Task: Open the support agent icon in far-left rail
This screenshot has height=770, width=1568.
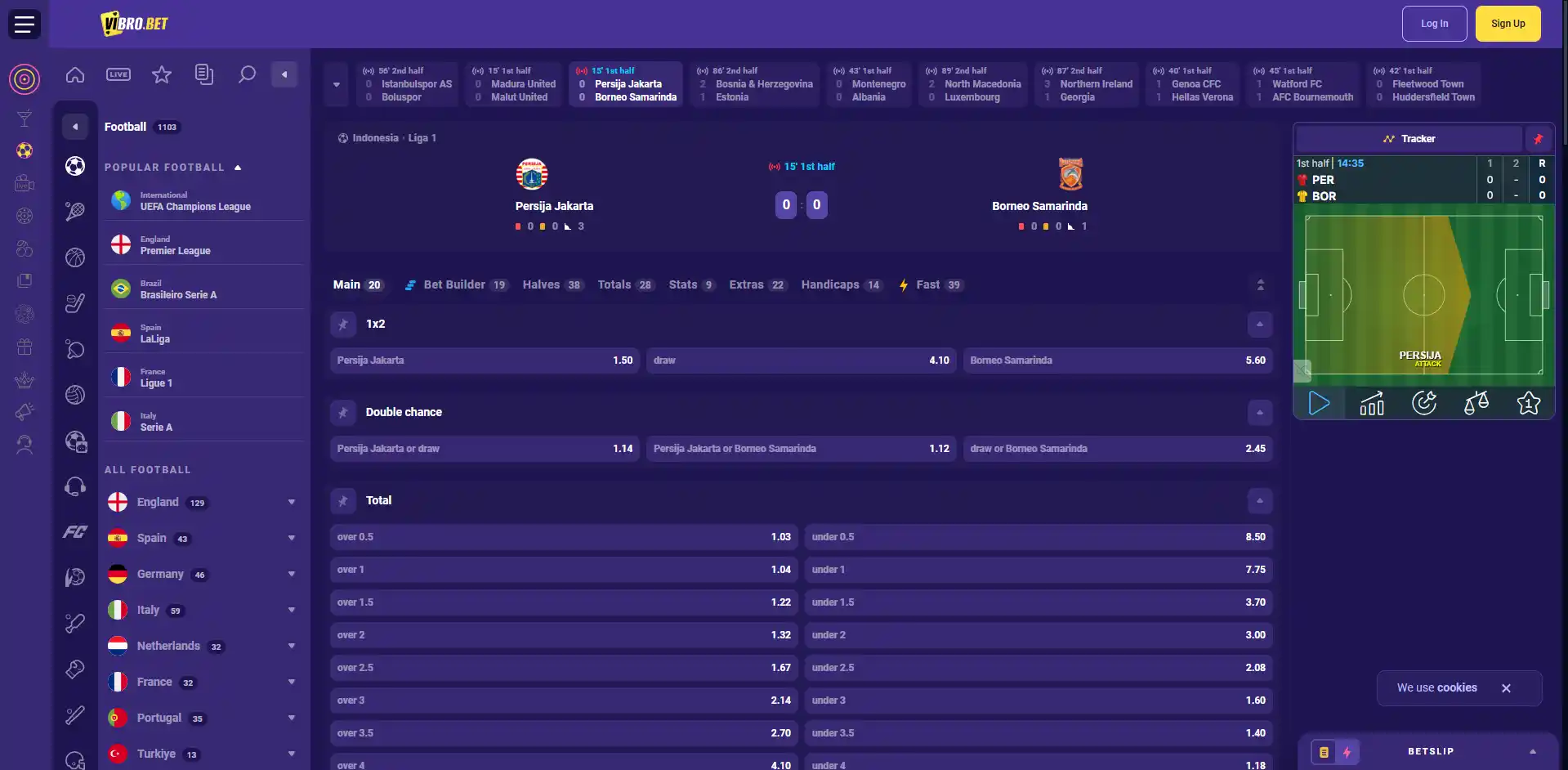Action: [x=25, y=445]
